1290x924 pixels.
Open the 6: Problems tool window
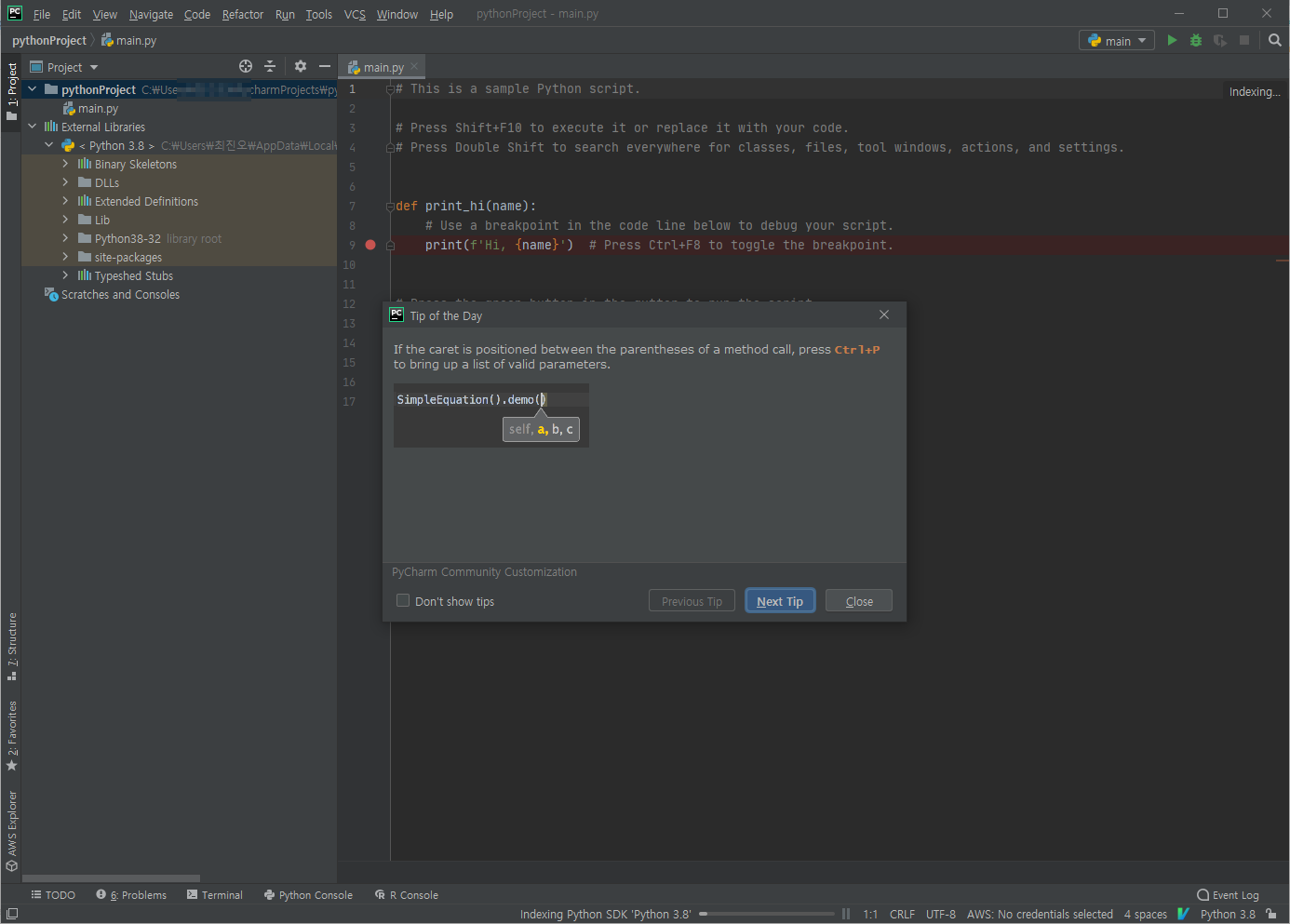coord(131,895)
